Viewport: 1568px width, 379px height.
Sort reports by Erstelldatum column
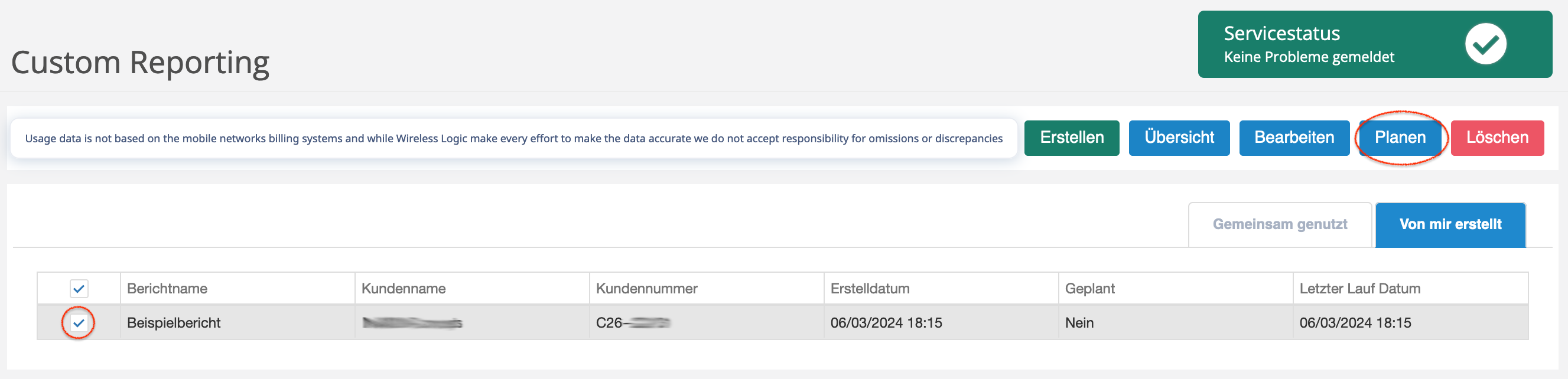coord(869,288)
